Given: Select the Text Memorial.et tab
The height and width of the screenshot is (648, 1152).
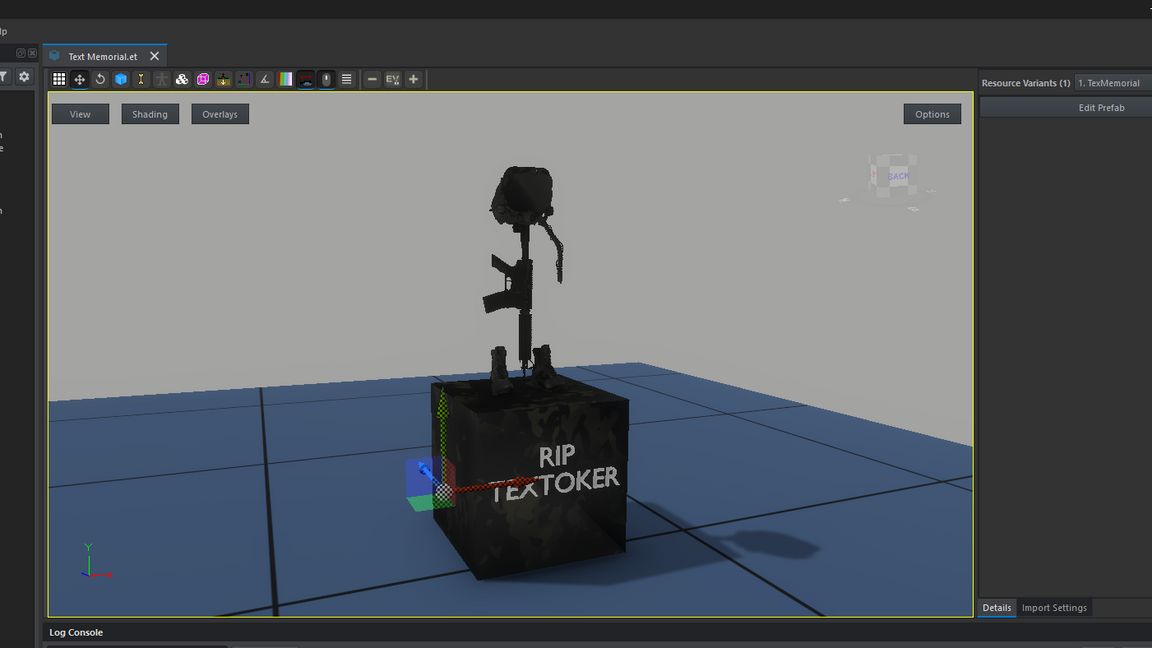Looking at the screenshot, I should pos(102,57).
